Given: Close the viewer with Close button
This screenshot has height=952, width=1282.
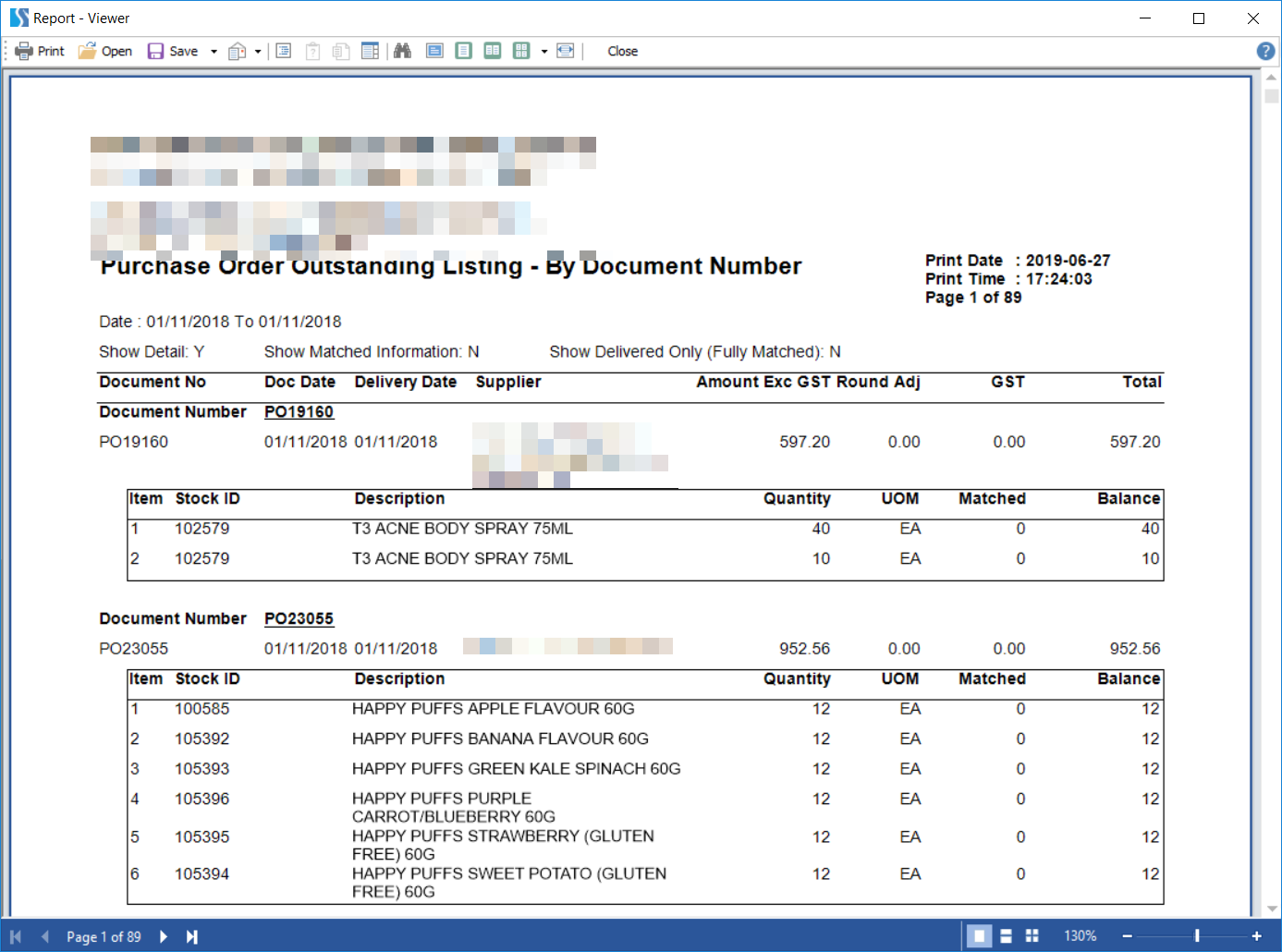Looking at the screenshot, I should tap(622, 51).
